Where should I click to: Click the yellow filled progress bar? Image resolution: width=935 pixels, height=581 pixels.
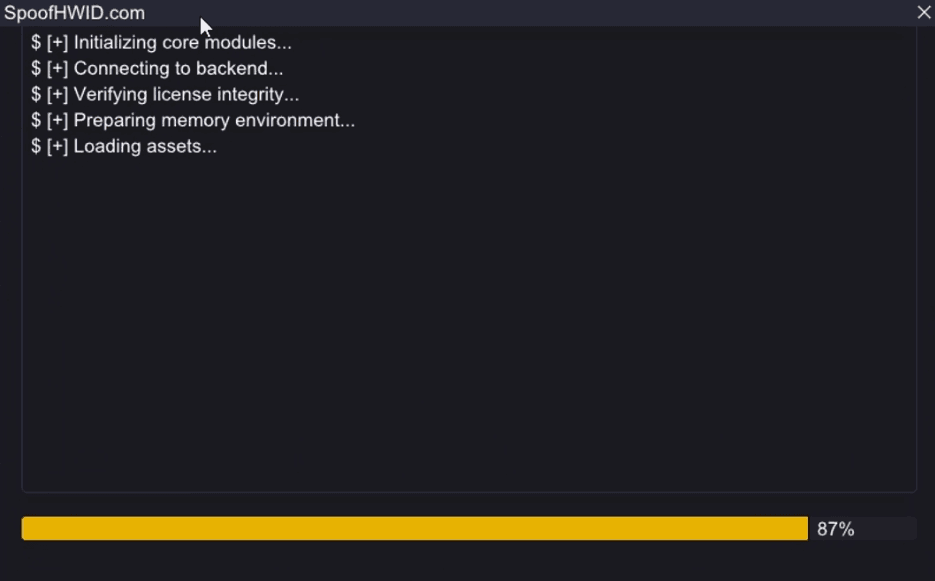(x=415, y=529)
